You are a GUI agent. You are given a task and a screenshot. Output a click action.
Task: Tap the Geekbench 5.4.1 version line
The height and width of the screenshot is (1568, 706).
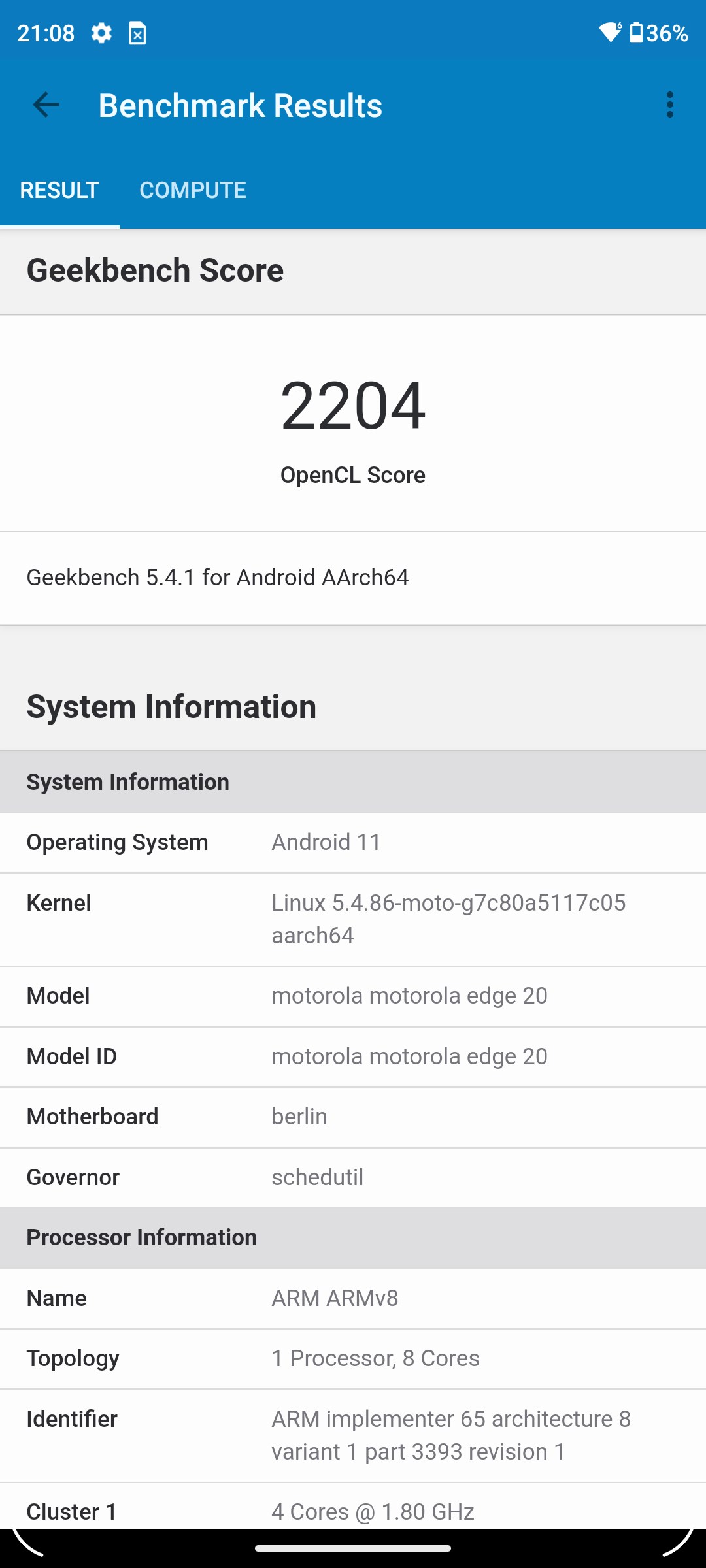(x=218, y=578)
